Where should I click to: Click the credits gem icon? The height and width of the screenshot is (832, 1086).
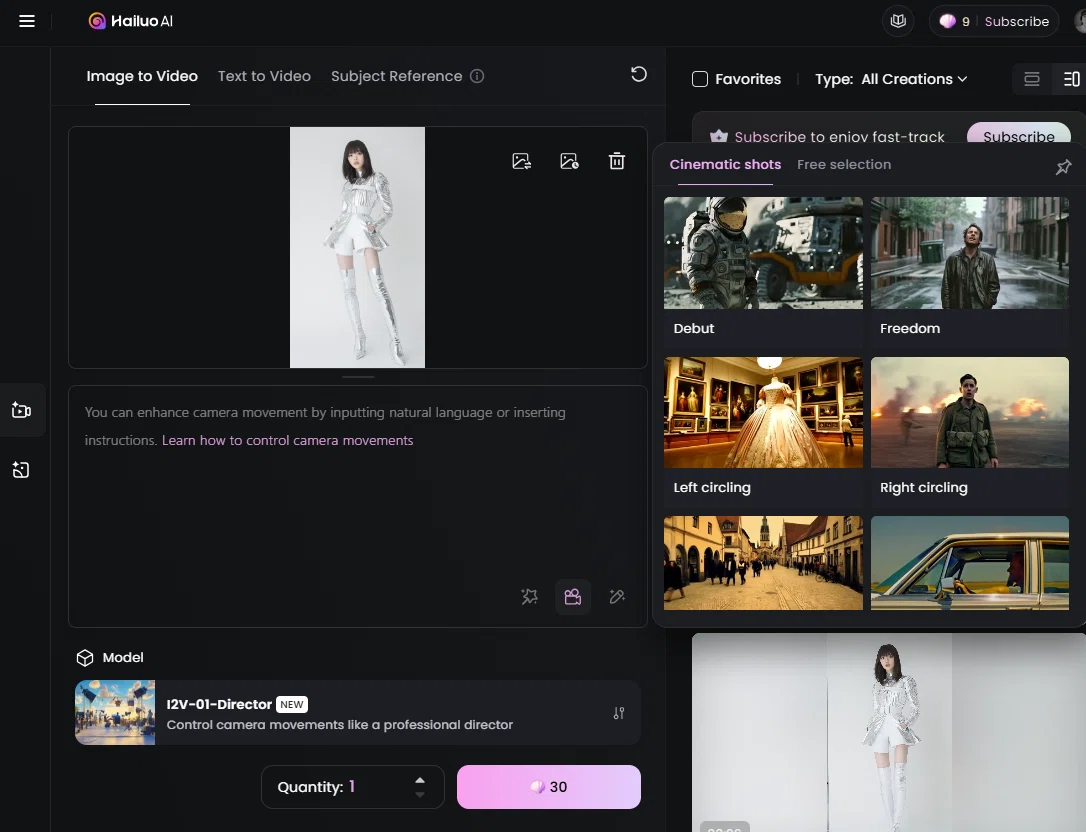pos(947,21)
